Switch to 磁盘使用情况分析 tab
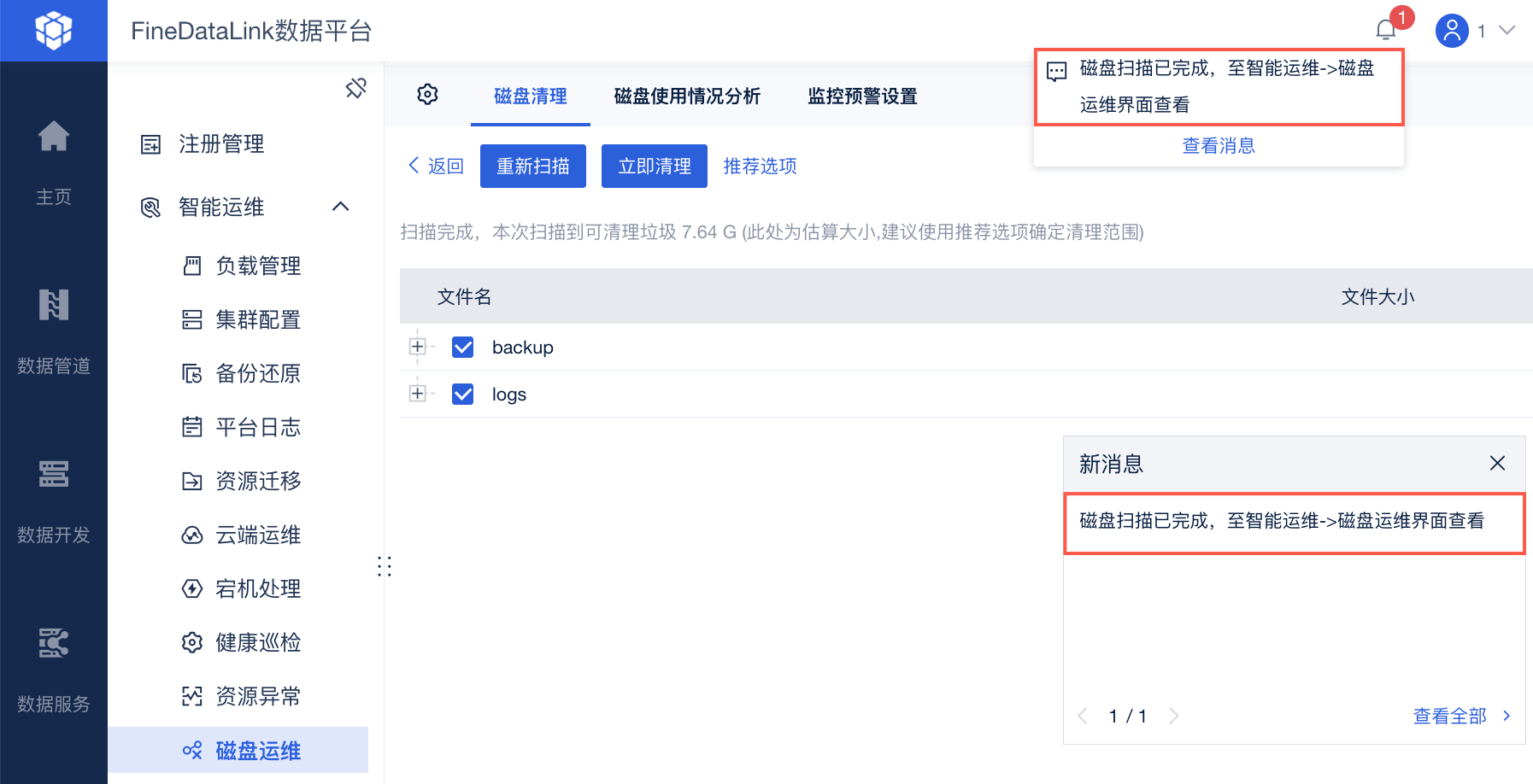This screenshot has height=784, width=1533. 687,97
